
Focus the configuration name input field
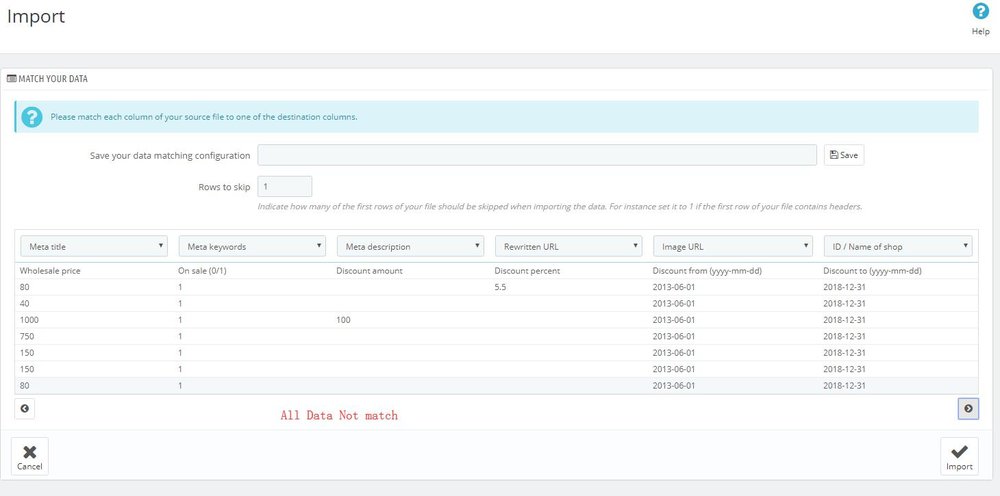pyautogui.click(x=537, y=155)
